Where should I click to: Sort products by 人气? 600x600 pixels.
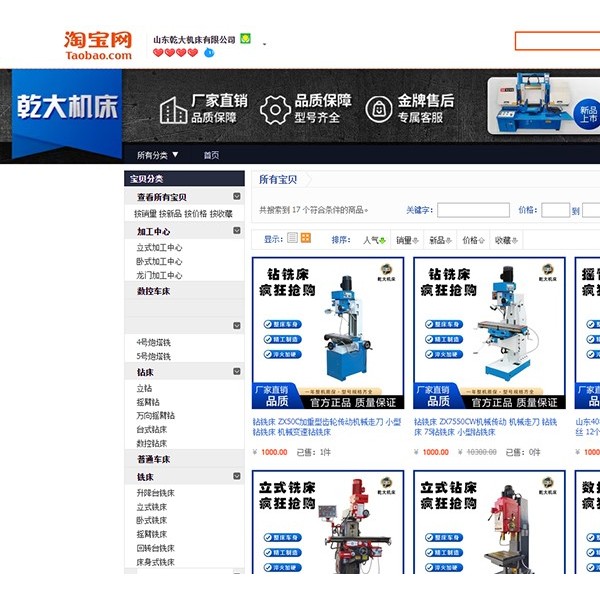(x=374, y=240)
